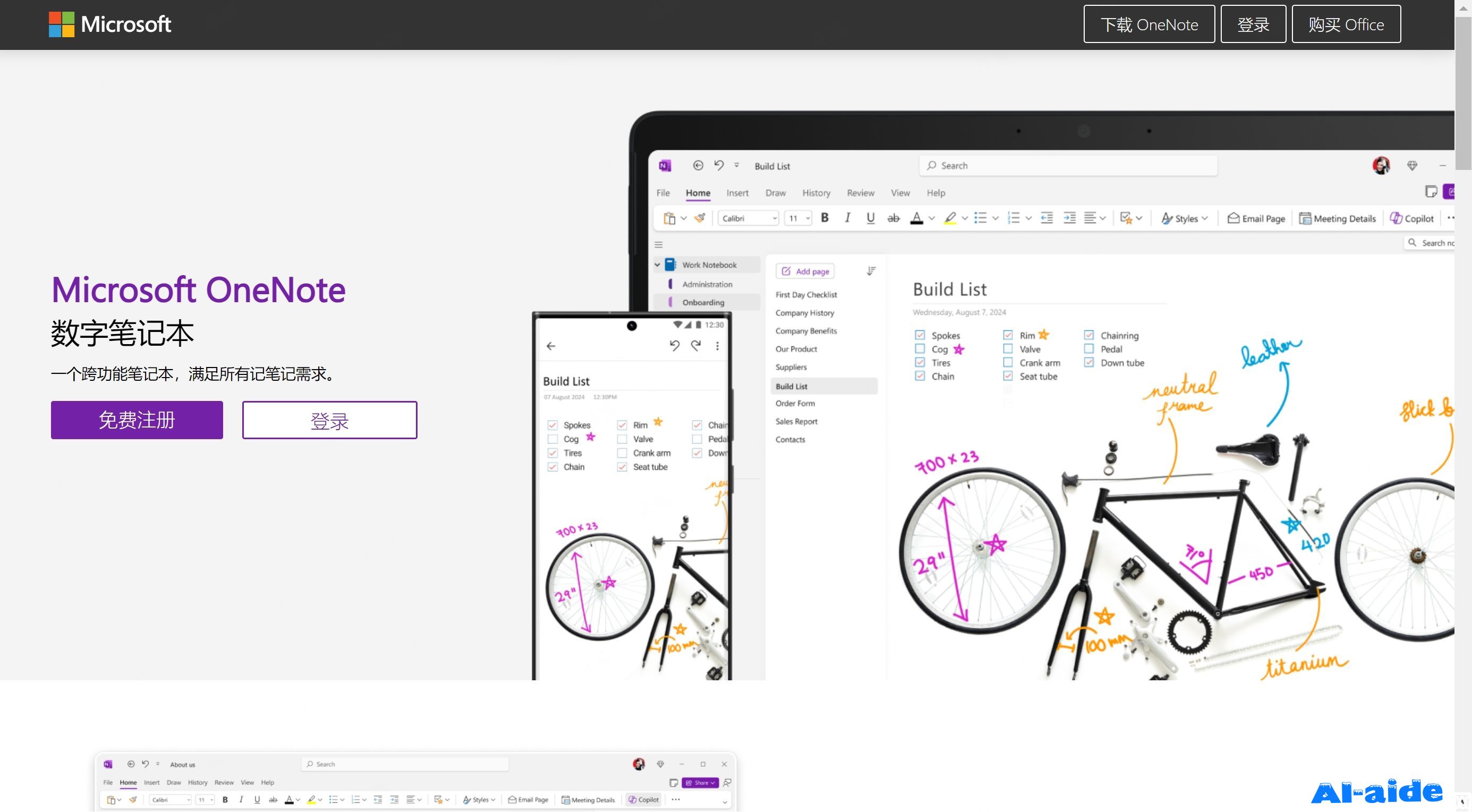Collapse the Work Notebook chevron
The image size is (1472, 812).
point(657,264)
